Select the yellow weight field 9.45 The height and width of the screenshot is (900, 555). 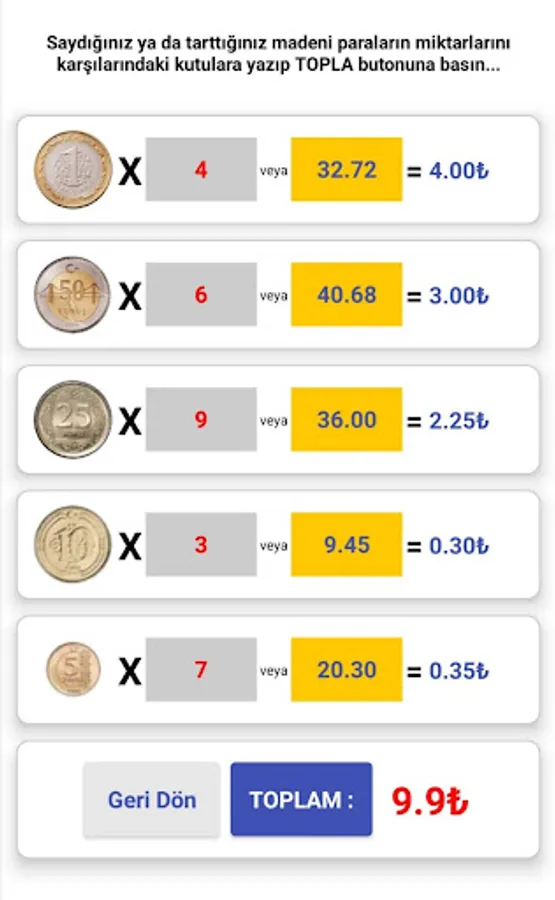click(347, 544)
